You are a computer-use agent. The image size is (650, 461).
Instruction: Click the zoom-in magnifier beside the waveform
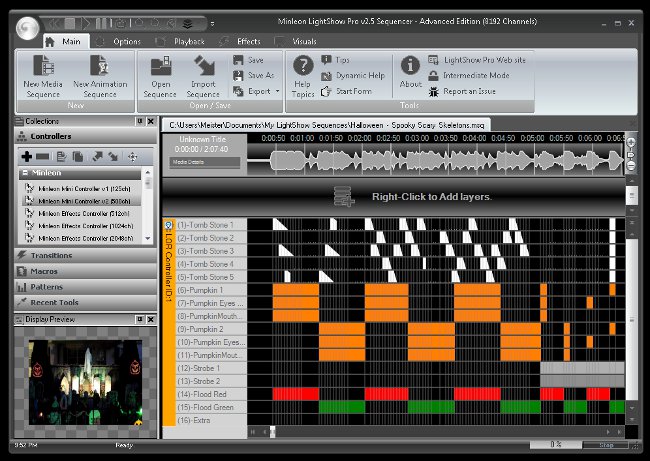[631, 142]
